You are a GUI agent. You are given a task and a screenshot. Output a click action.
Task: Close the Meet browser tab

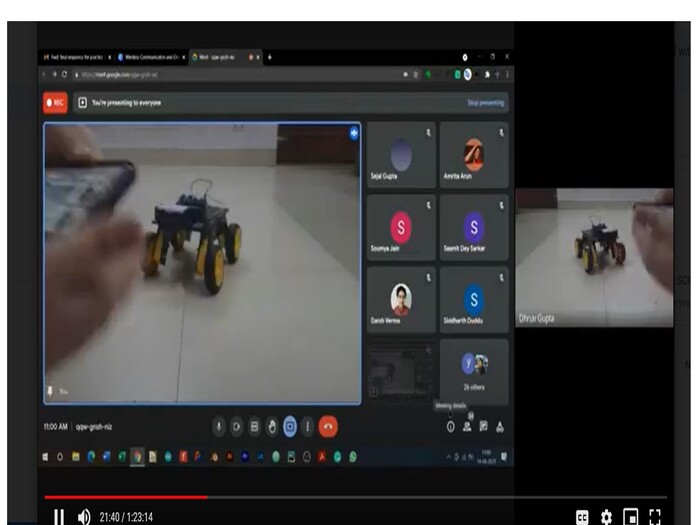pos(258,57)
